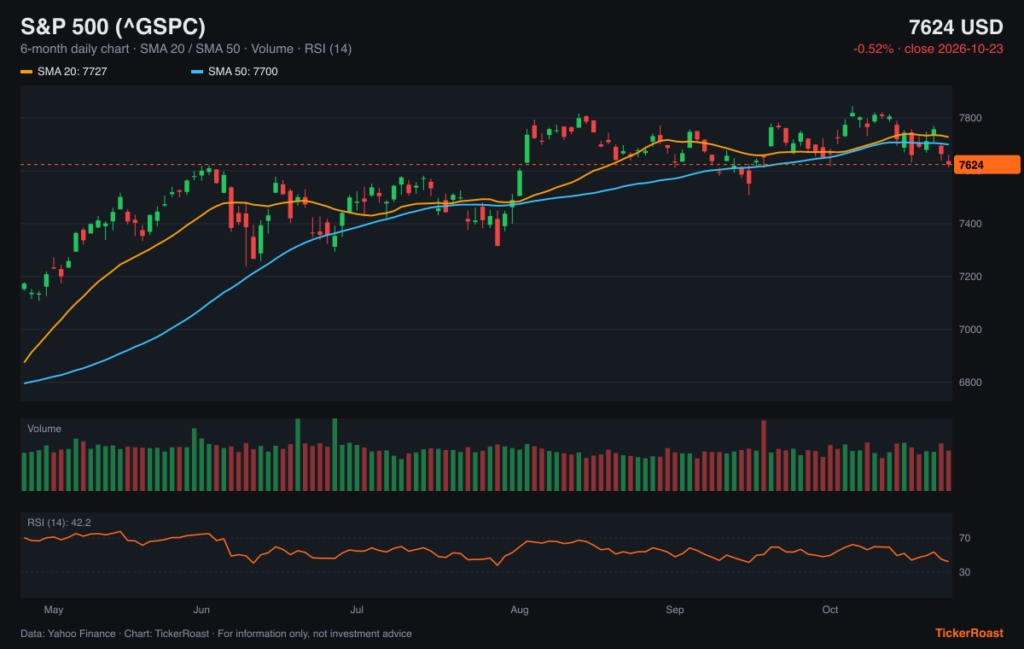Viewport: 1024px width, 649px height.
Task: Click the RSI 30 level label
Action: 965,572
